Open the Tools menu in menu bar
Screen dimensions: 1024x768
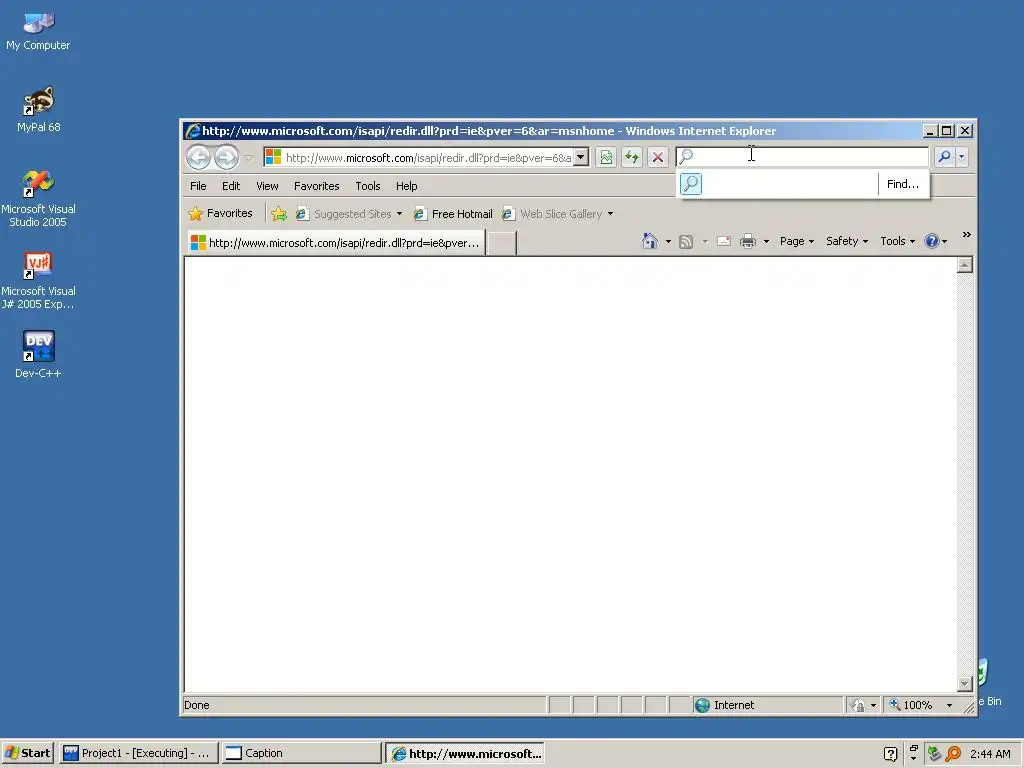tap(368, 186)
